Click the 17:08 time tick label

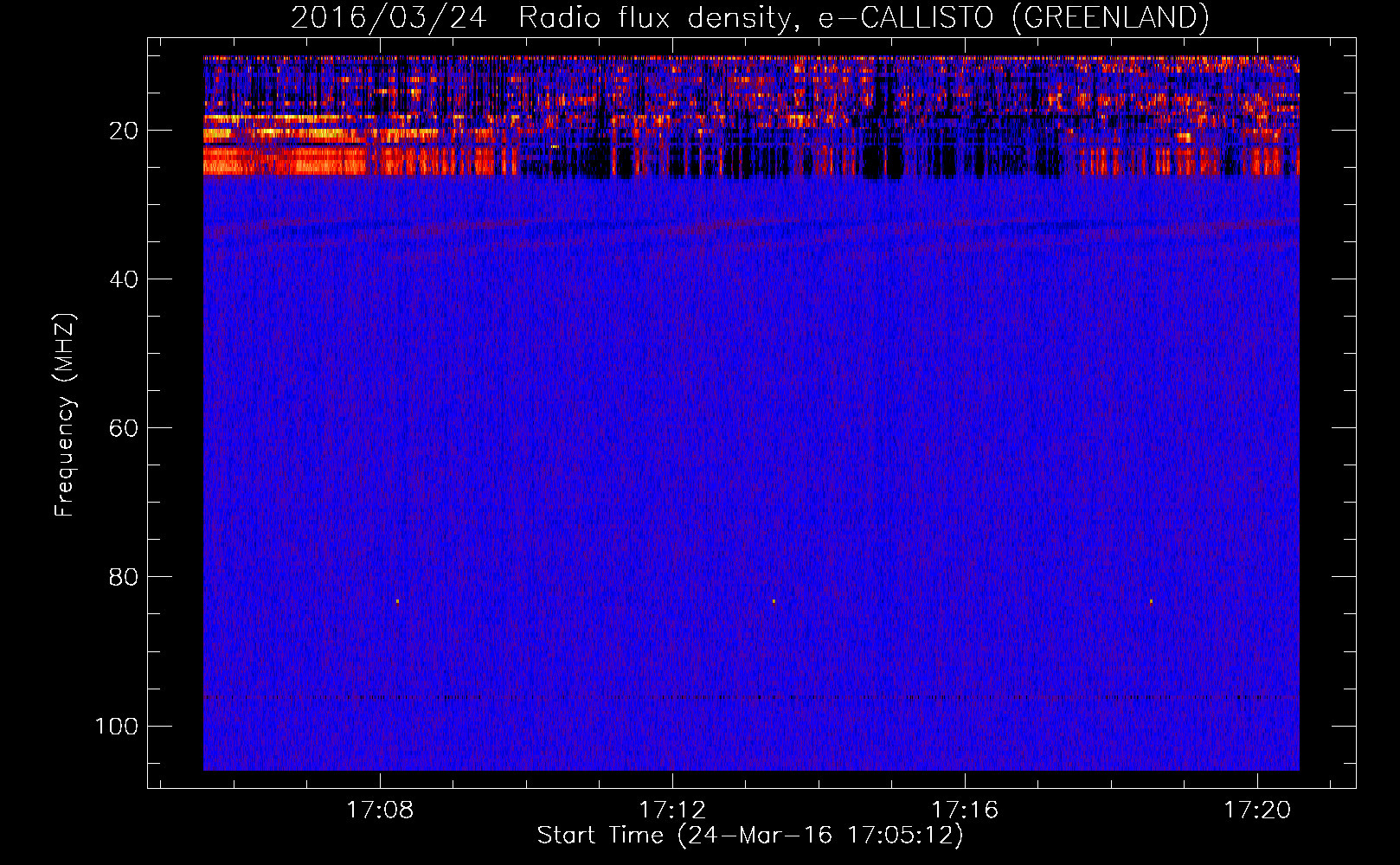tap(380, 810)
